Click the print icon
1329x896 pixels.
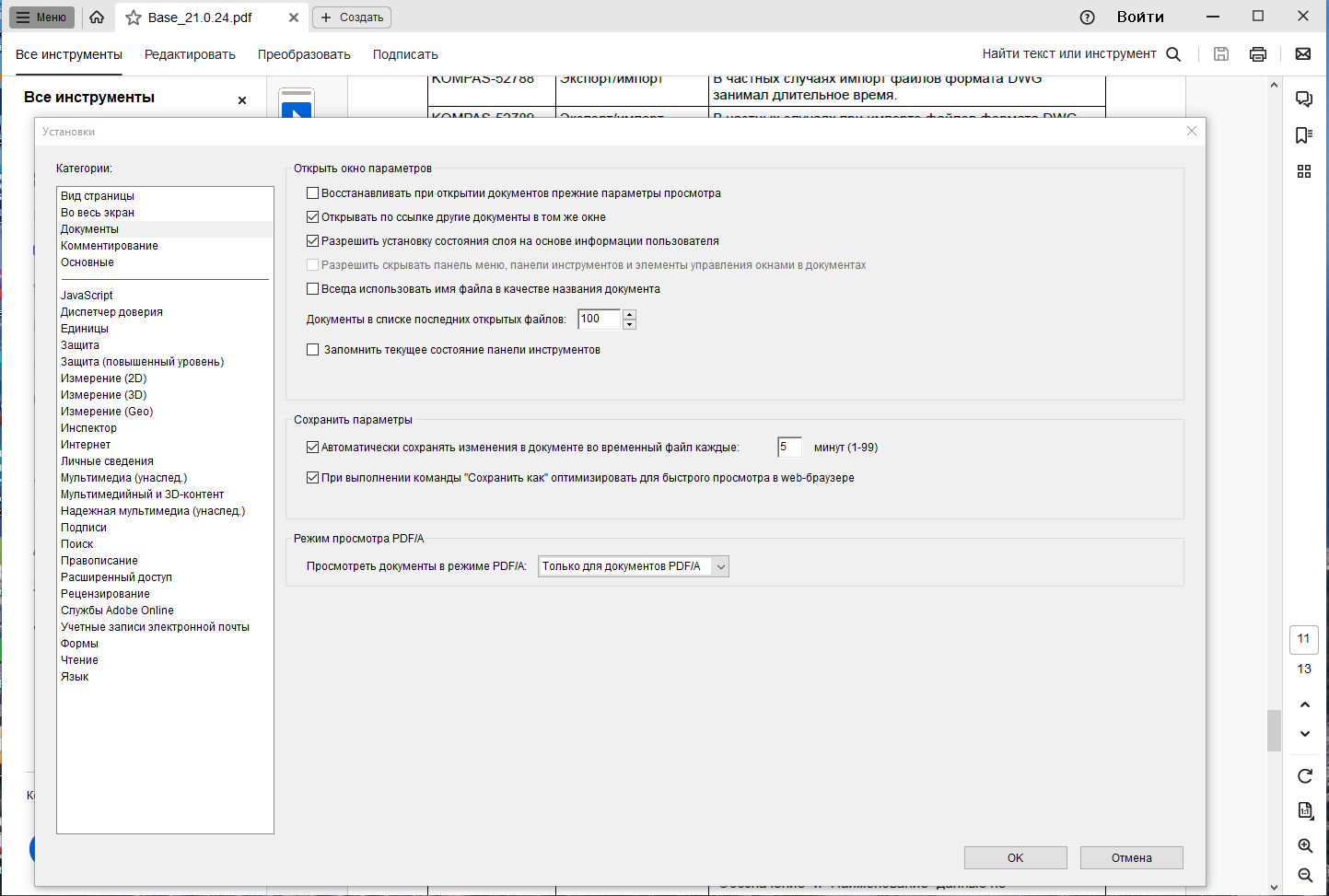coord(1258,54)
